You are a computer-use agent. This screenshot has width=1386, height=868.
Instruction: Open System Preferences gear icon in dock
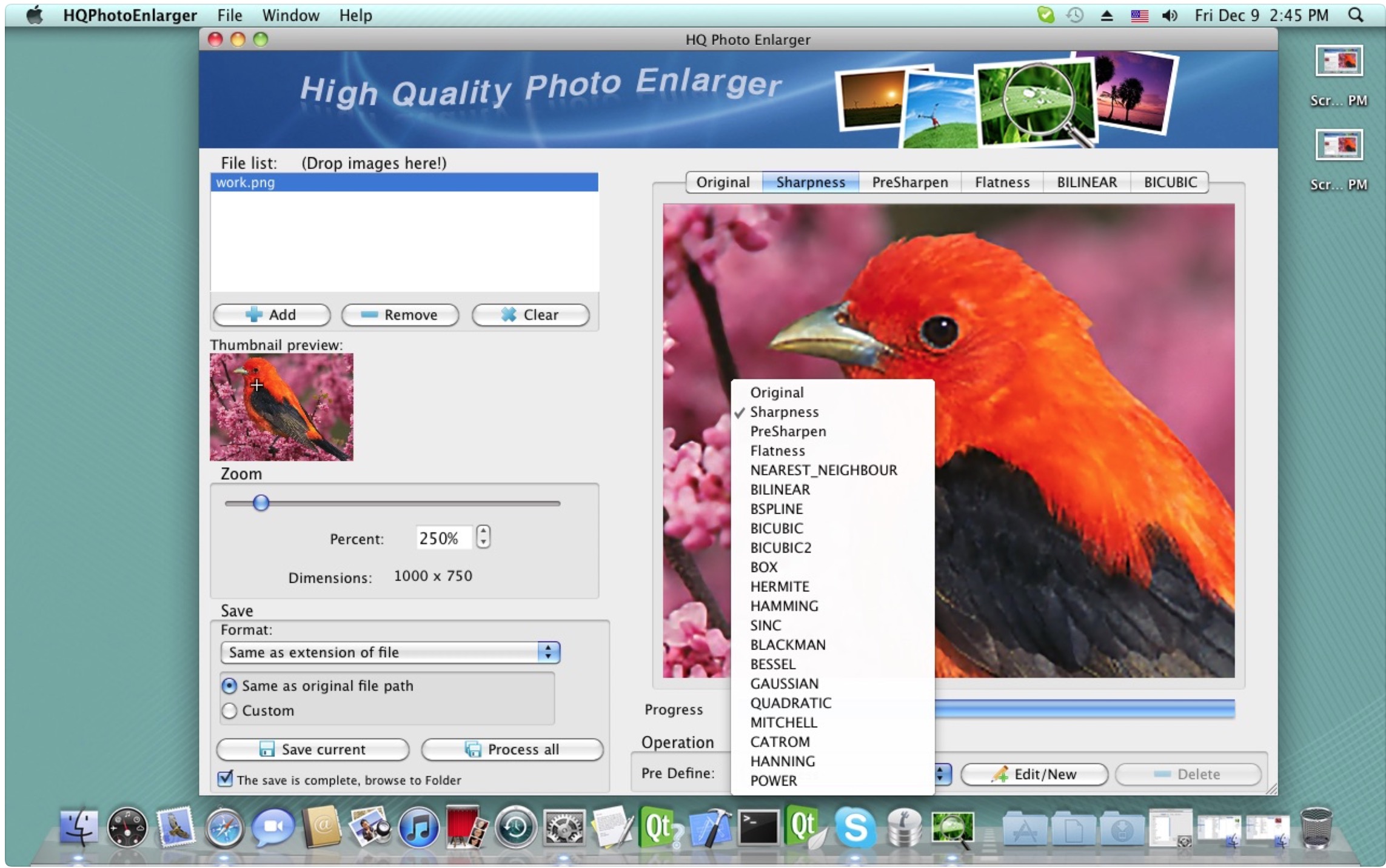click(563, 827)
